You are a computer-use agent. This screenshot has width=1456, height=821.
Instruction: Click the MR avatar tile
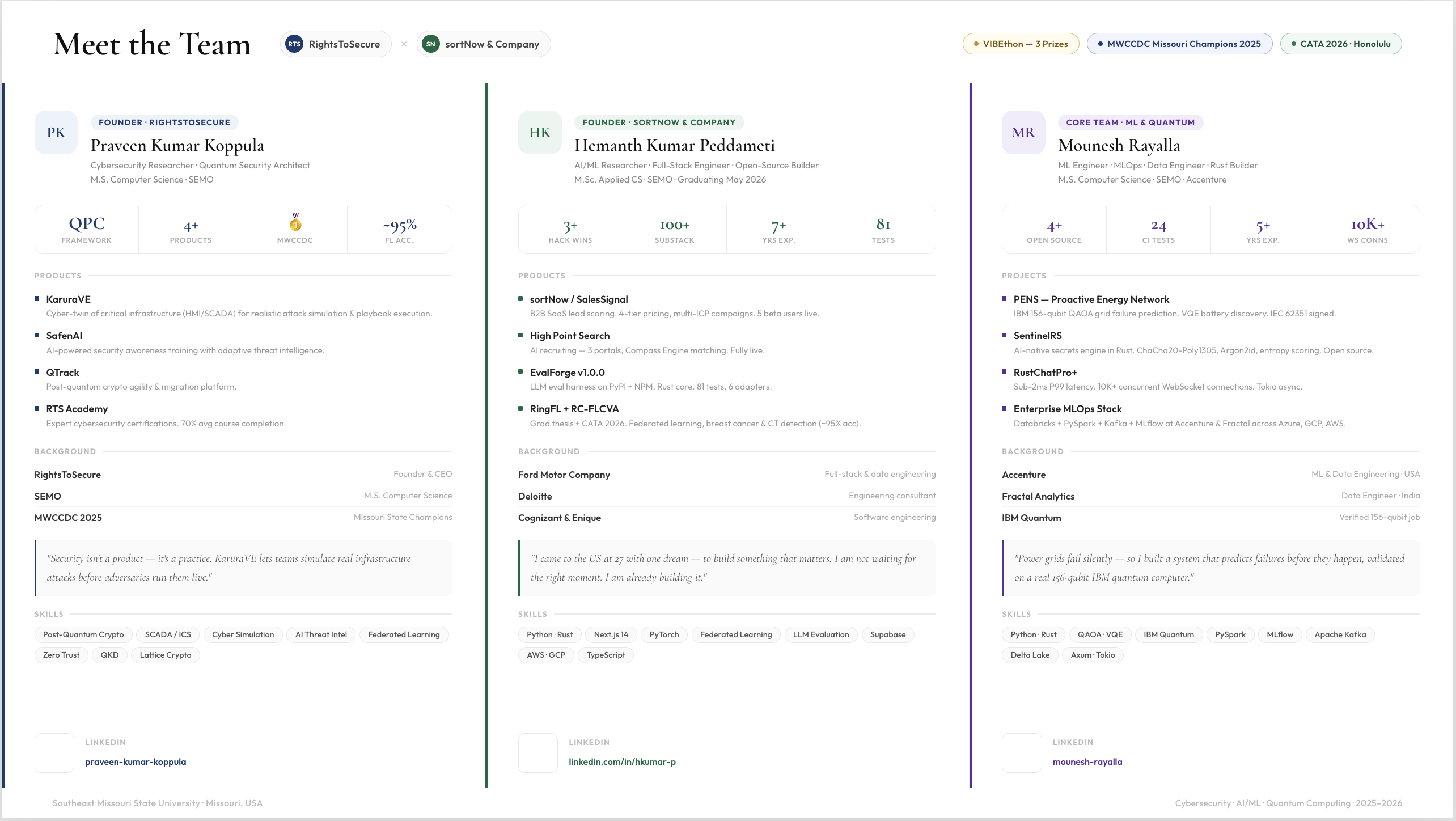[x=1023, y=132]
